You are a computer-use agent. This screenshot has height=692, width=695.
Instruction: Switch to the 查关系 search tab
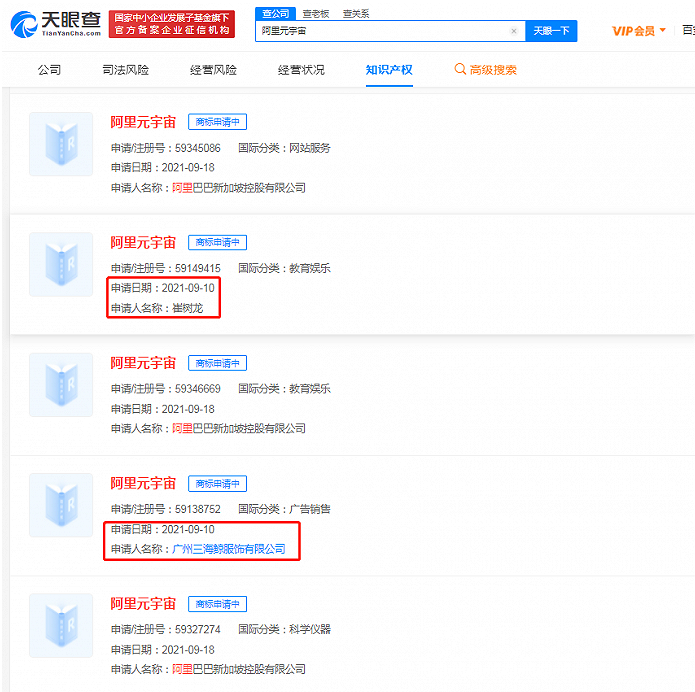[x=356, y=13]
